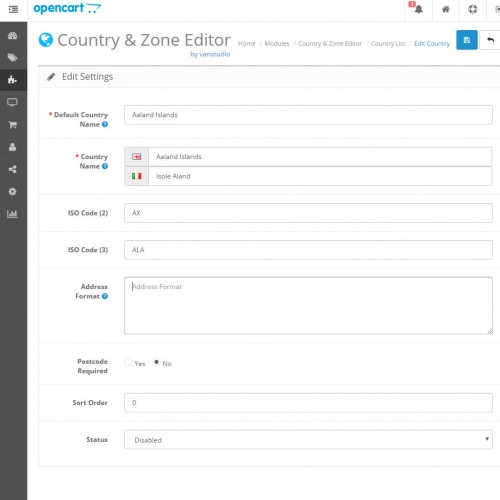Open the Sales shopping cart icon
The height and width of the screenshot is (500, 500).
[x=12, y=125]
